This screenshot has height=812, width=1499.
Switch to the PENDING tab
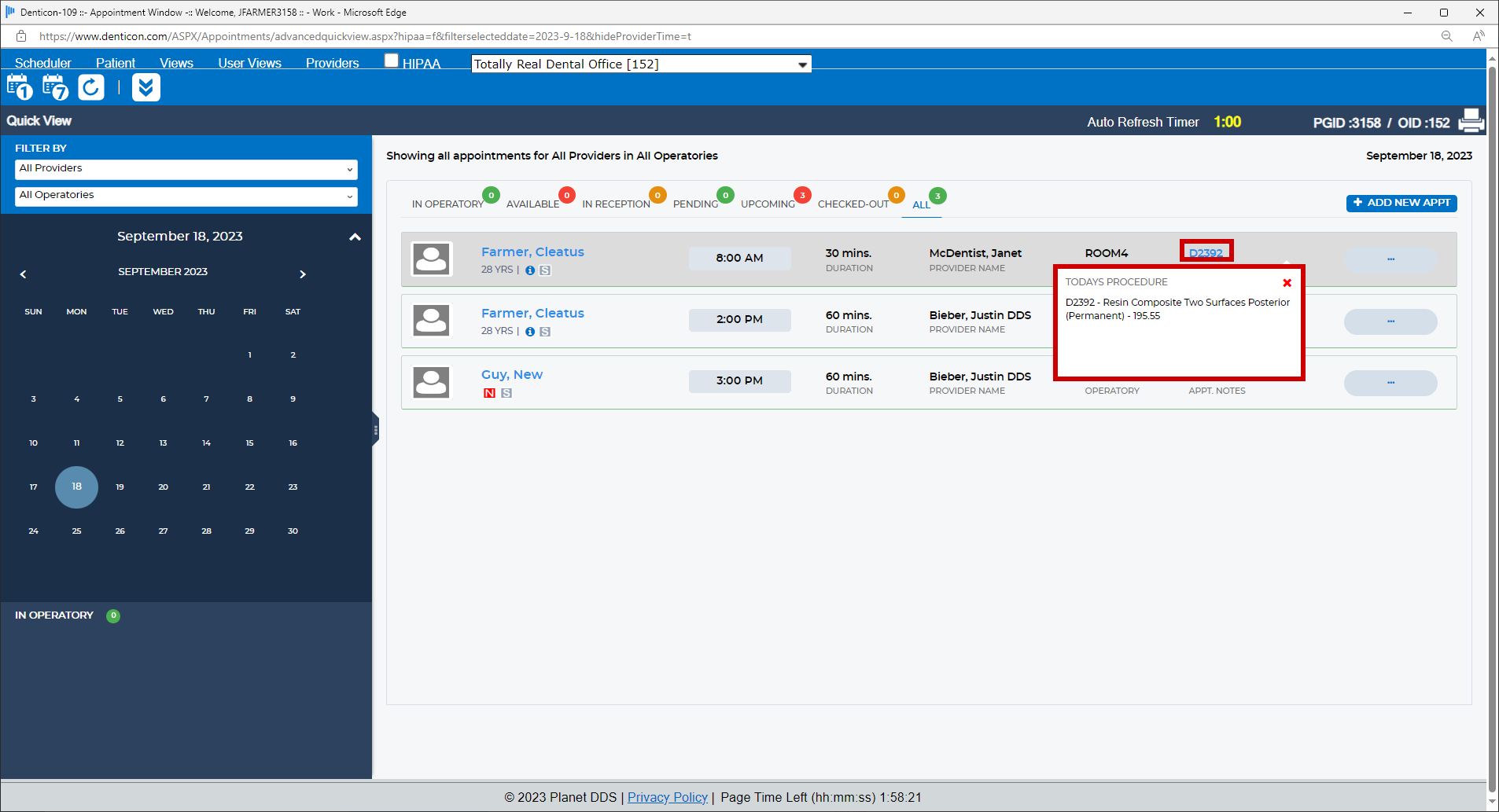tap(695, 204)
